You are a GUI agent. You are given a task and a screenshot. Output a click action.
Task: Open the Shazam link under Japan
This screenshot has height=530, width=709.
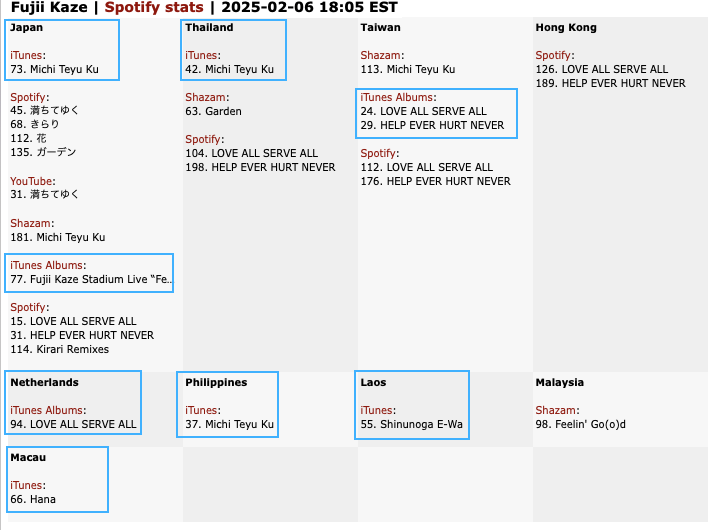pos(30,223)
